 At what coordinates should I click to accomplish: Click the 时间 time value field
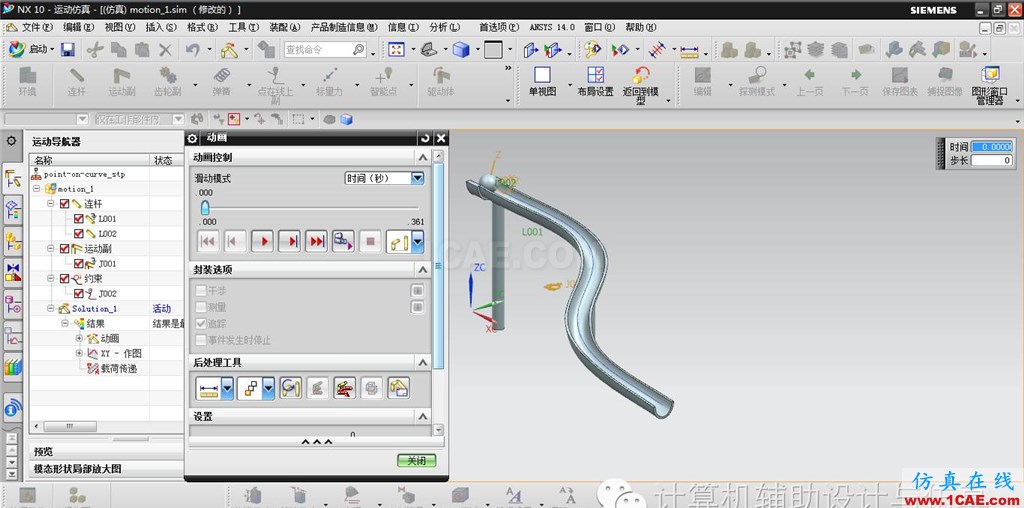pyautogui.click(x=991, y=147)
